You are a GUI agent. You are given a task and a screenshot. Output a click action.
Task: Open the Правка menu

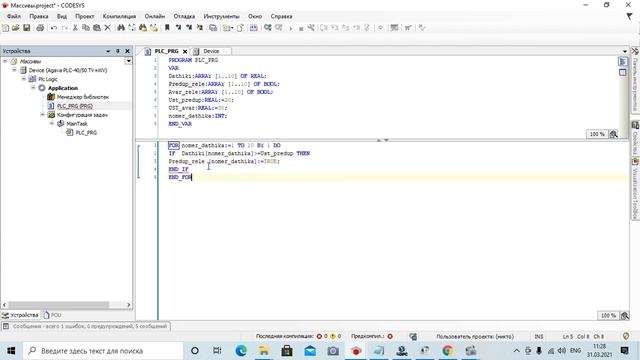click(39, 16)
